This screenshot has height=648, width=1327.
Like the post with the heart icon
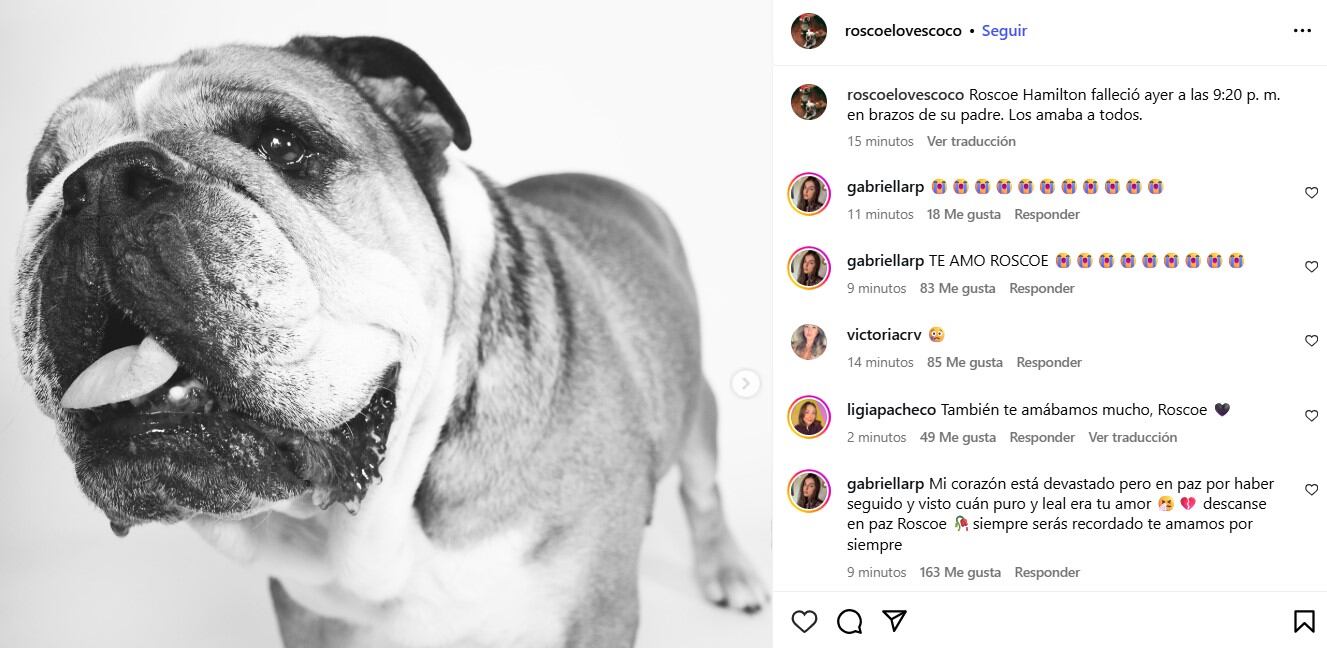click(804, 621)
